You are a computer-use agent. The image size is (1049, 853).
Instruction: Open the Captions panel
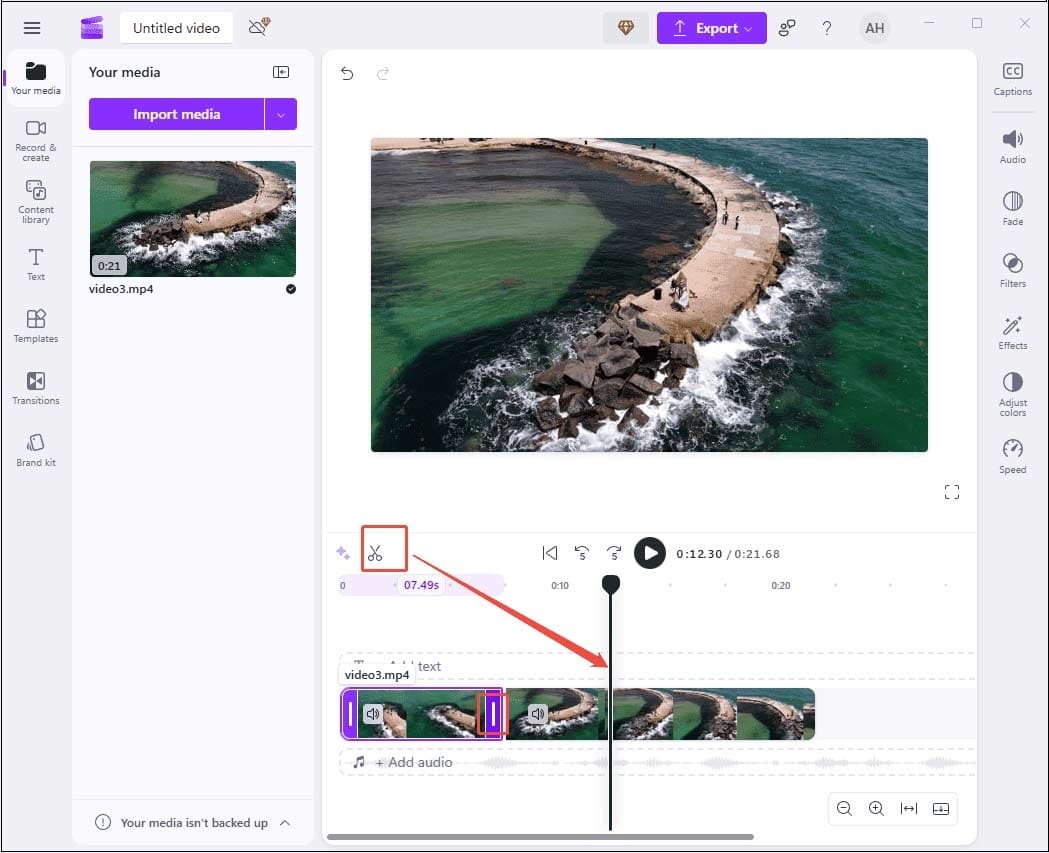tap(1013, 80)
